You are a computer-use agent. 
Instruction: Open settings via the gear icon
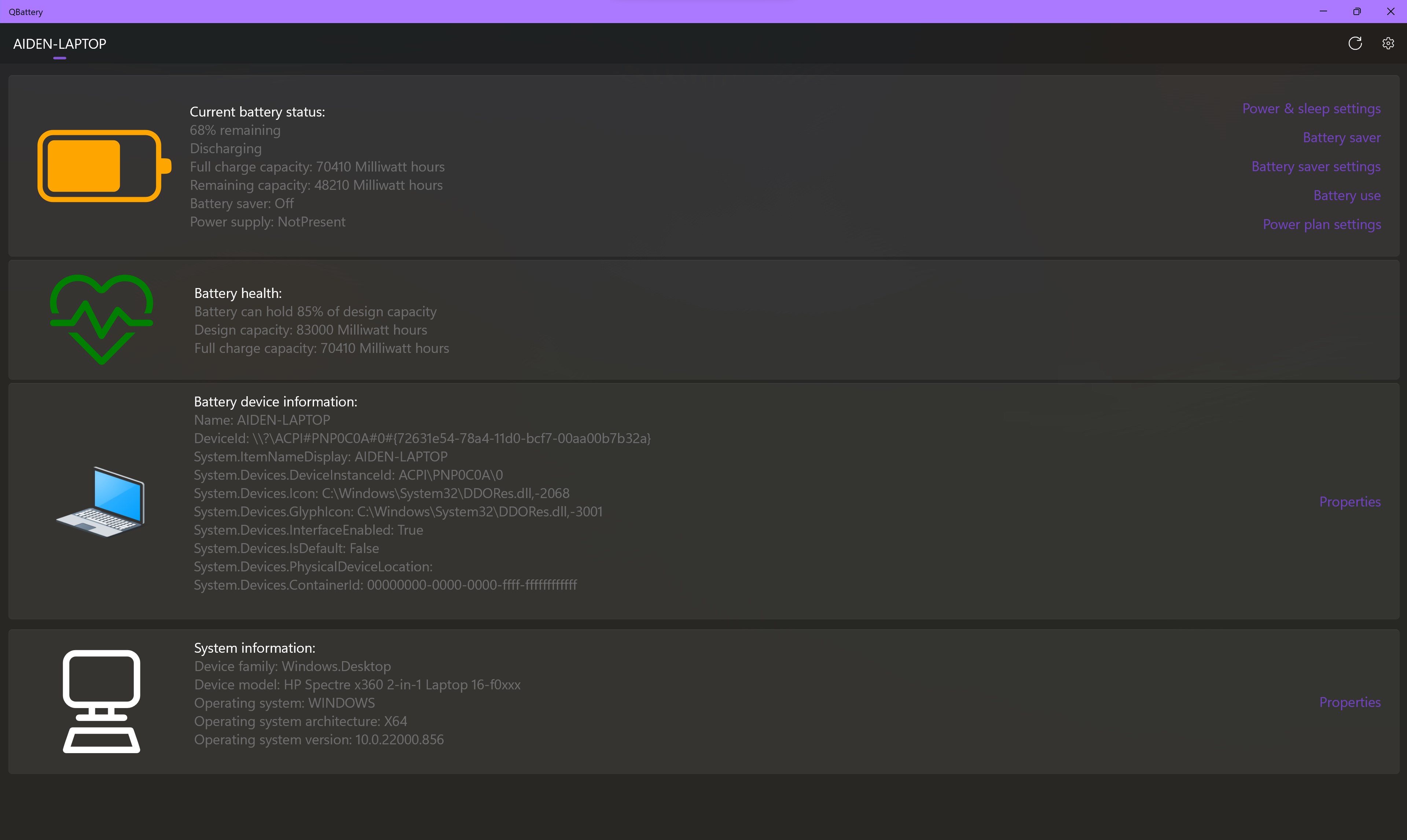click(1388, 44)
